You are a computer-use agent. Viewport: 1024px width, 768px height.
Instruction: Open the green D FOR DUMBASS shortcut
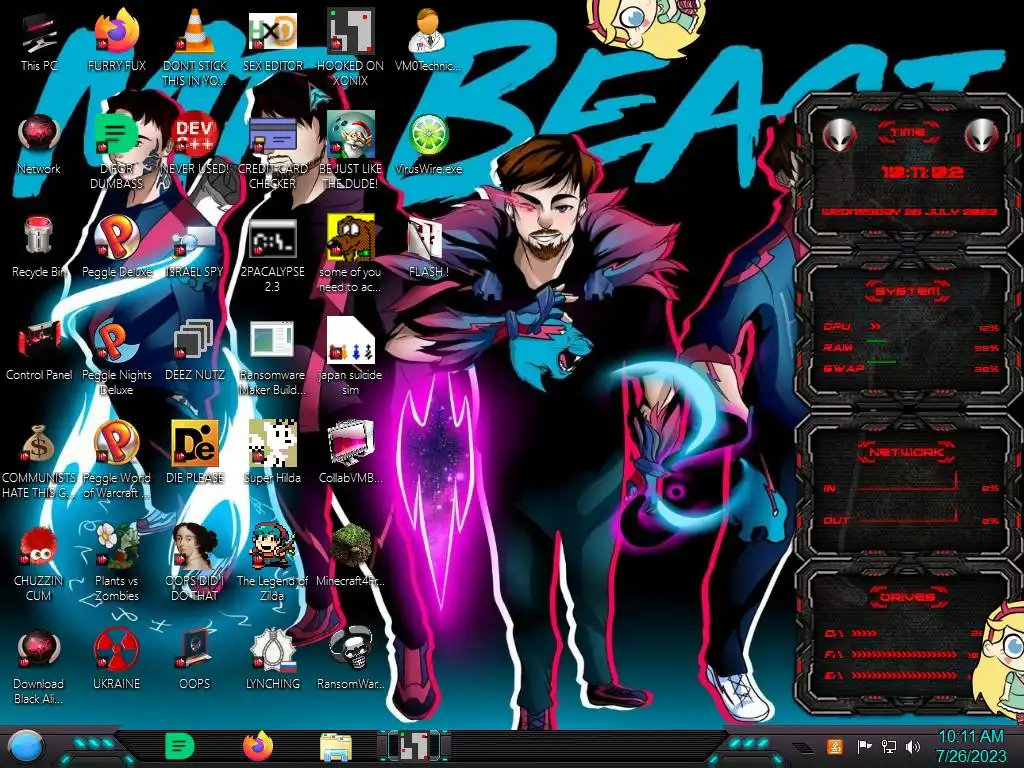(116, 150)
